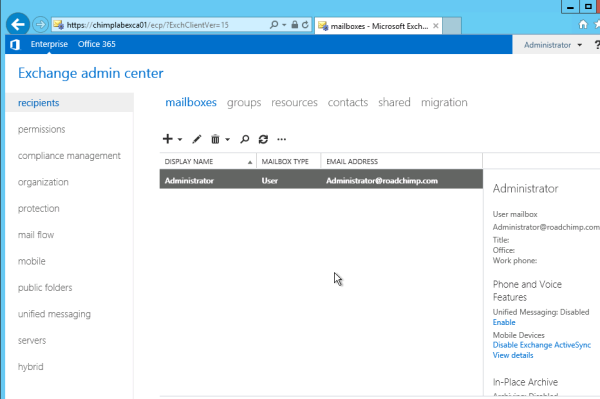Expand the Delete dropdown arrow
The width and height of the screenshot is (600, 399).
227,140
